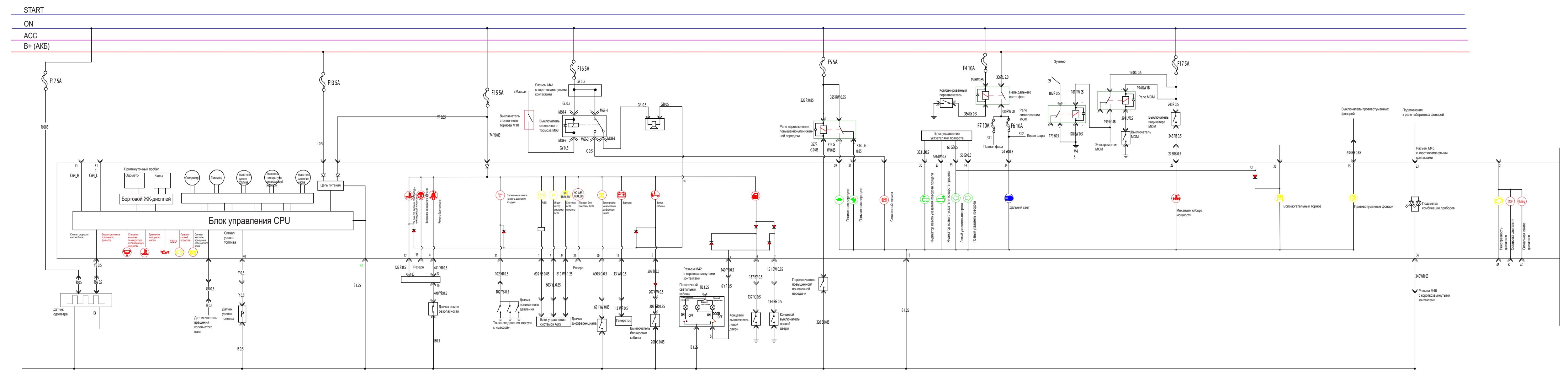Image resolution: width=1568 pixels, height=377 pixels.
Task: Click the yellow ABS indicator lamp
Action: (x=541, y=196)
